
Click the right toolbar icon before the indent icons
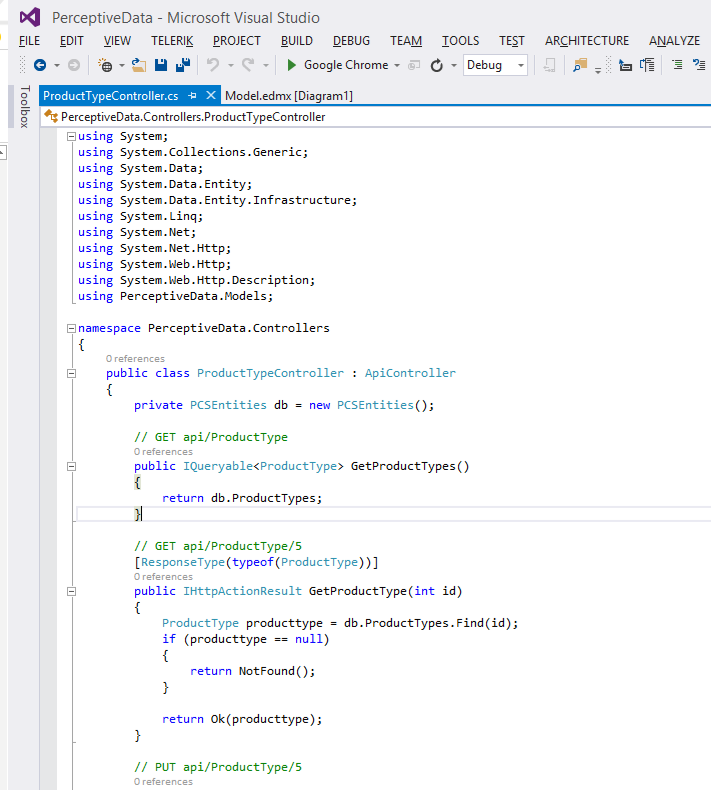647,65
